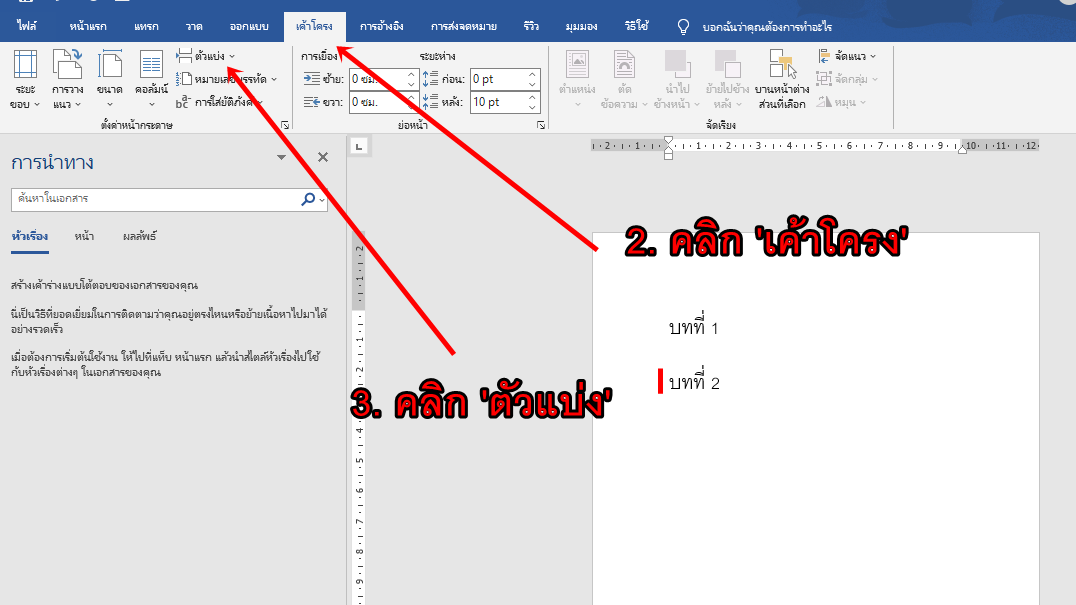
Task: Switch to the วิธีใช้ (Help) tab
Action: coord(637,27)
